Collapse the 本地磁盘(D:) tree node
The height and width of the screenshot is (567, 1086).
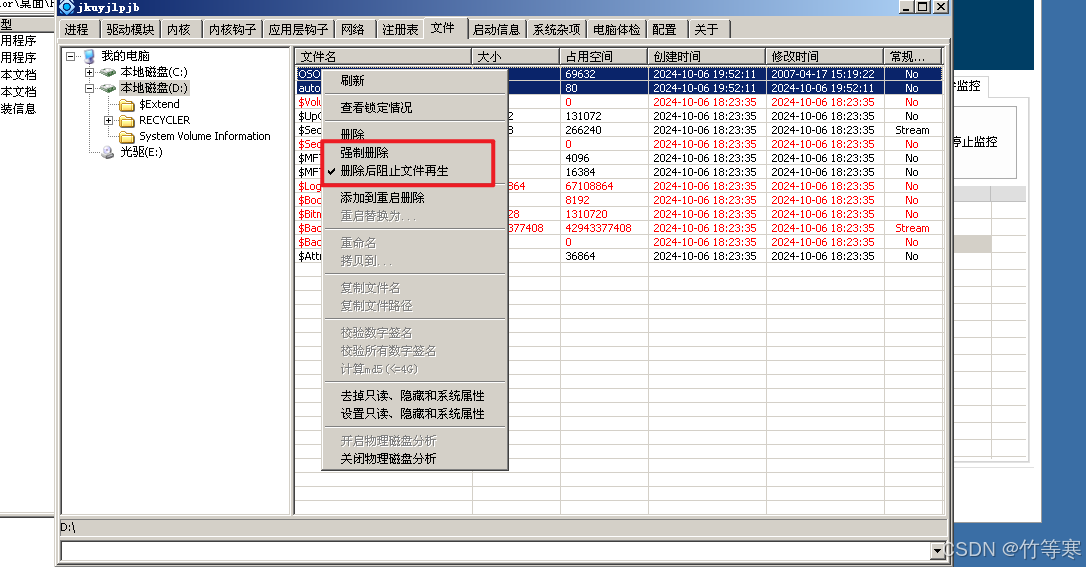click(89, 88)
